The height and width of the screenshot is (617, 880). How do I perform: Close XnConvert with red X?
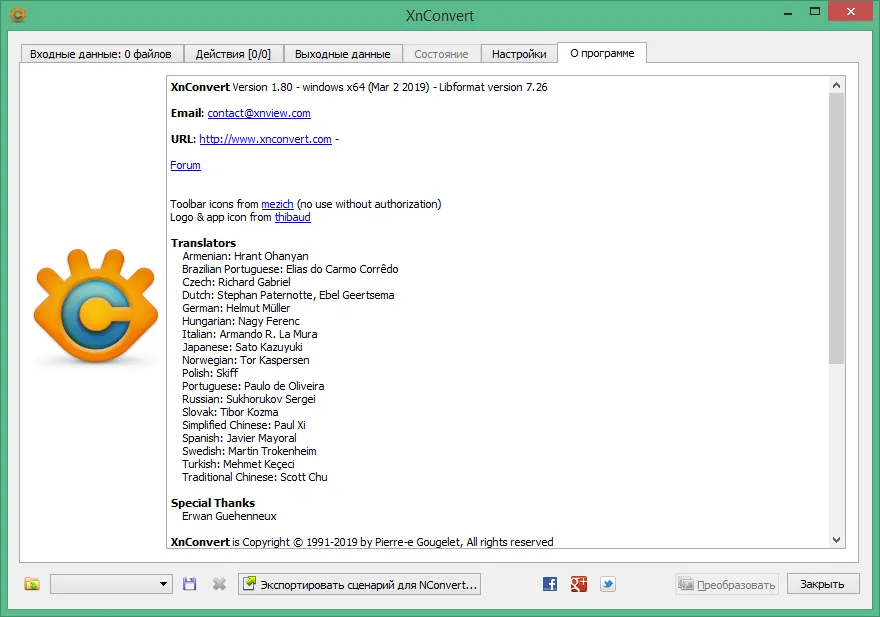tap(851, 12)
